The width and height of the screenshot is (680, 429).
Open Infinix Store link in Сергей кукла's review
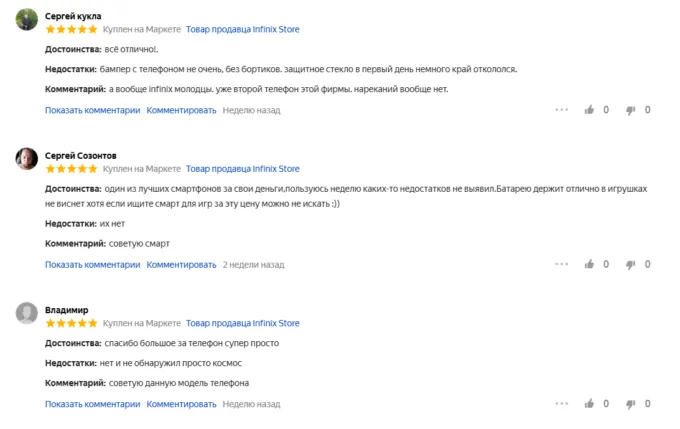click(x=243, y=31)
